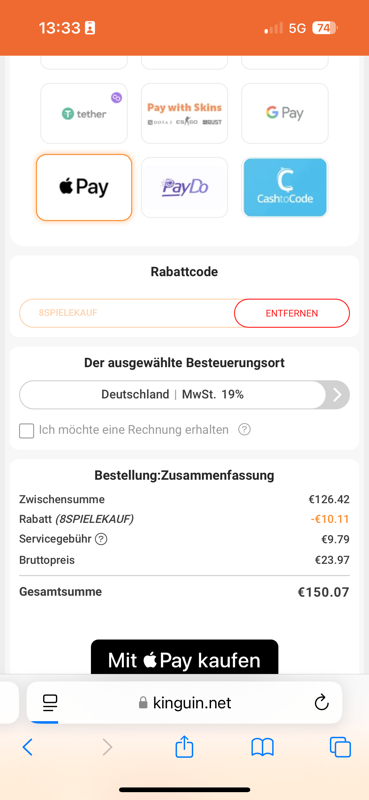Select CashtoCode payment option

[x=285, y=188]
